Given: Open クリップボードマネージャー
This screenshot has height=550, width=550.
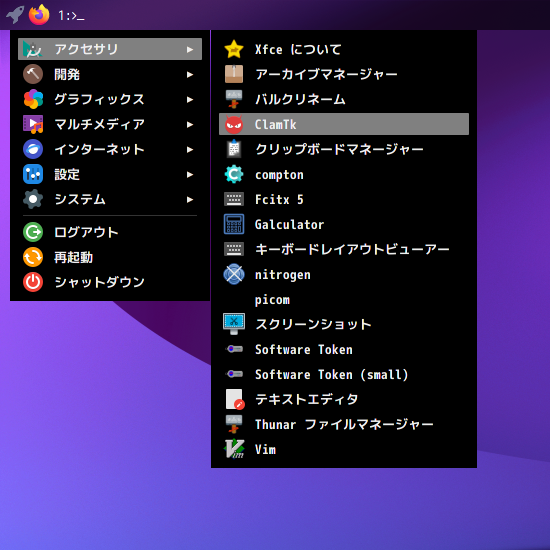Looking at the screenshot, I should pyautogui.click(x=344, y=149).
